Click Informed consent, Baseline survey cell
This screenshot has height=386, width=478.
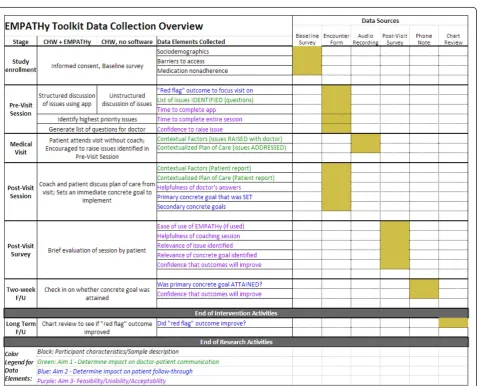coord(97,66)
